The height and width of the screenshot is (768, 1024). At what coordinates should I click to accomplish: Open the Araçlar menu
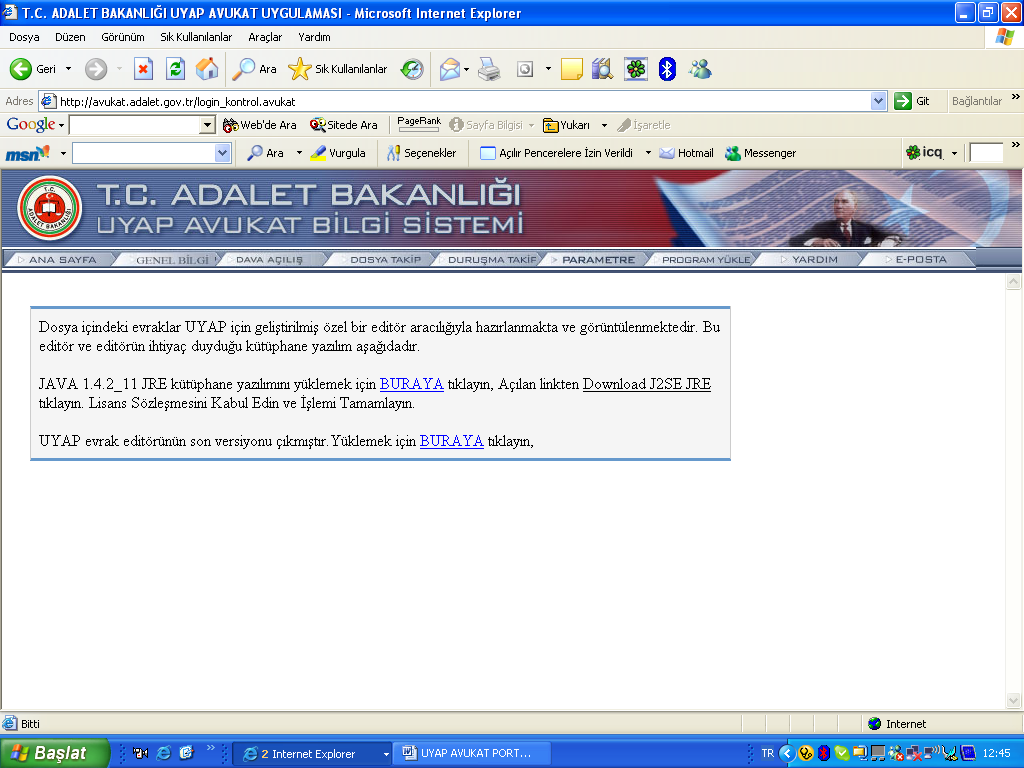pyautogui.click(x=265, y=37)
